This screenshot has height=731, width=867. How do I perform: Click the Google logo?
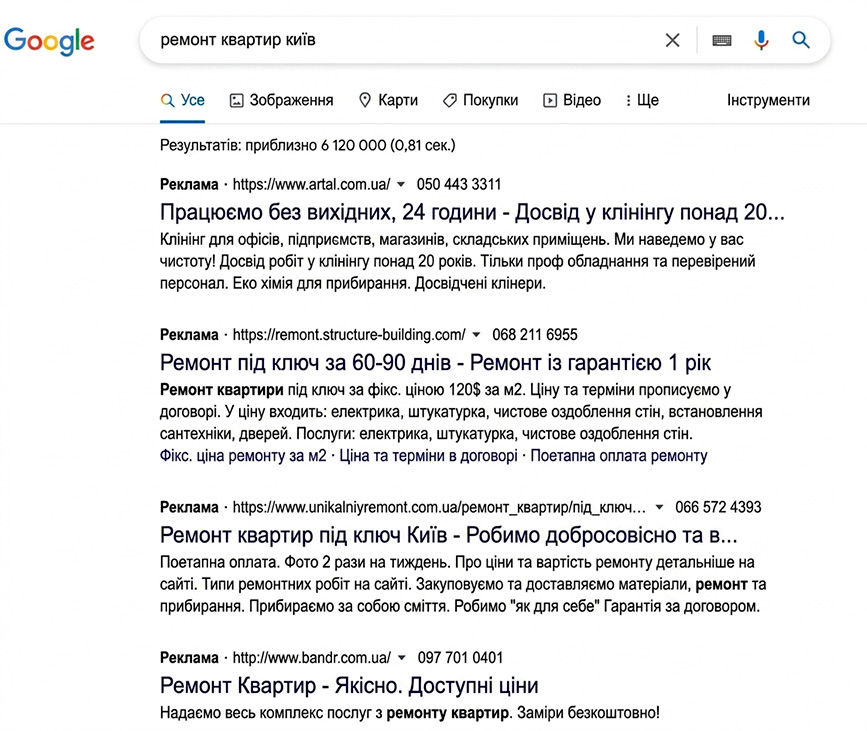tap(49, 41)
